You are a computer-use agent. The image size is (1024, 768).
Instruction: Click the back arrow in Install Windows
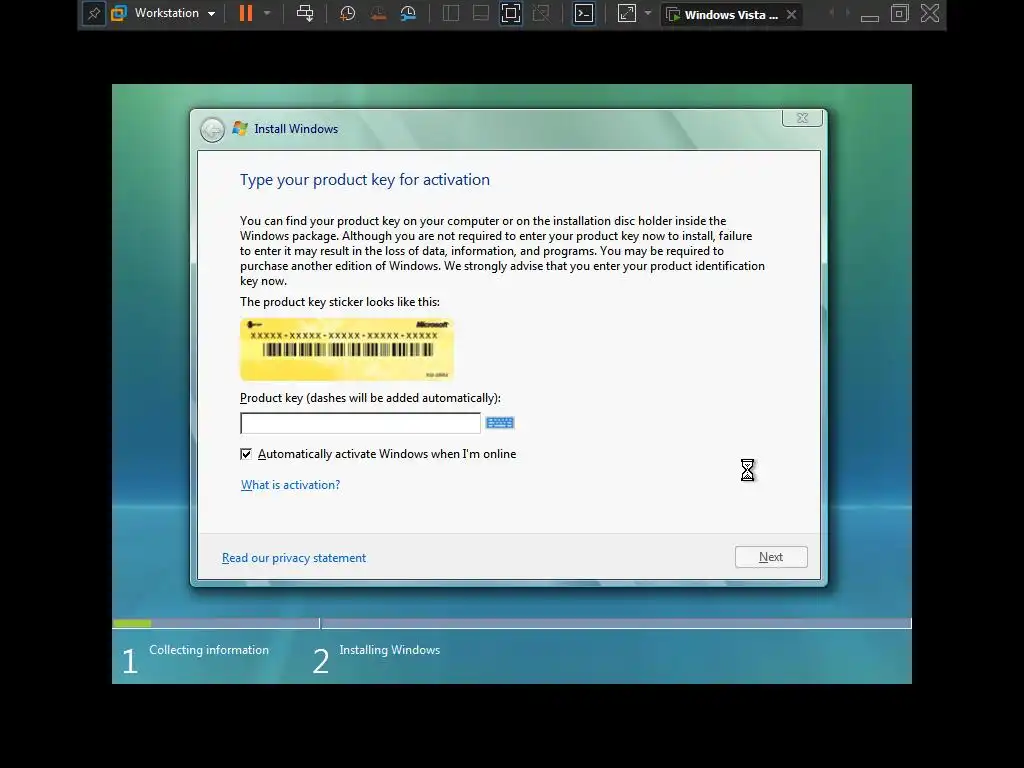(212, 129)
